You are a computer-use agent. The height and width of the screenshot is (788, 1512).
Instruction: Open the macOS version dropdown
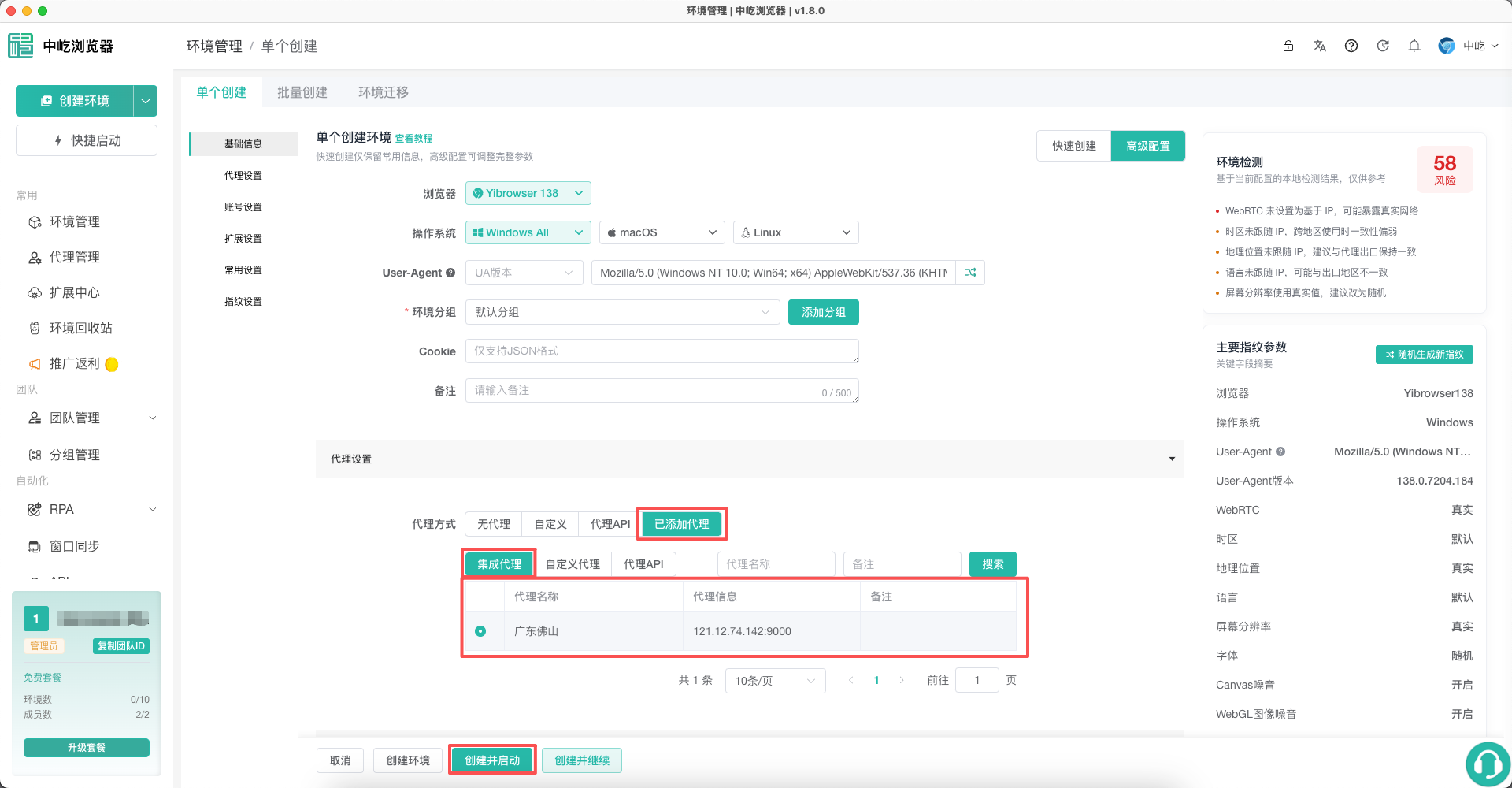662,232
